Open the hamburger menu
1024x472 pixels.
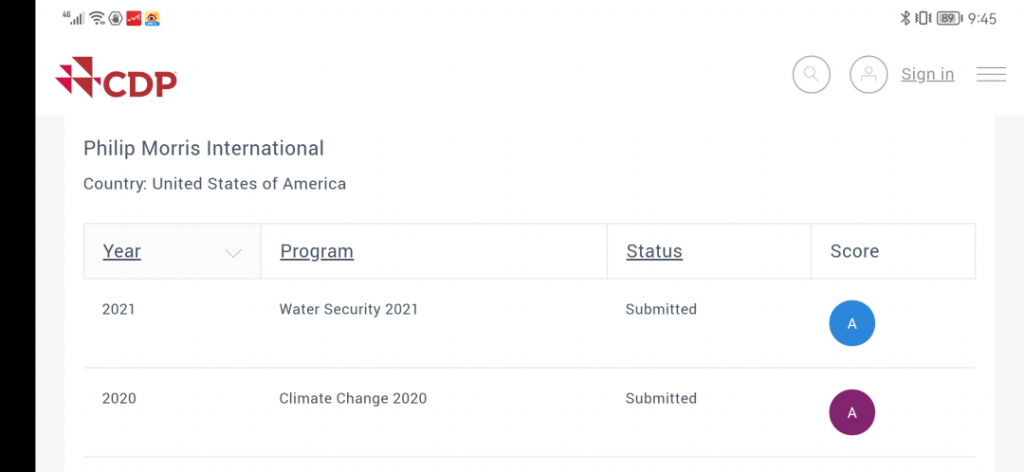click(991, 74)
